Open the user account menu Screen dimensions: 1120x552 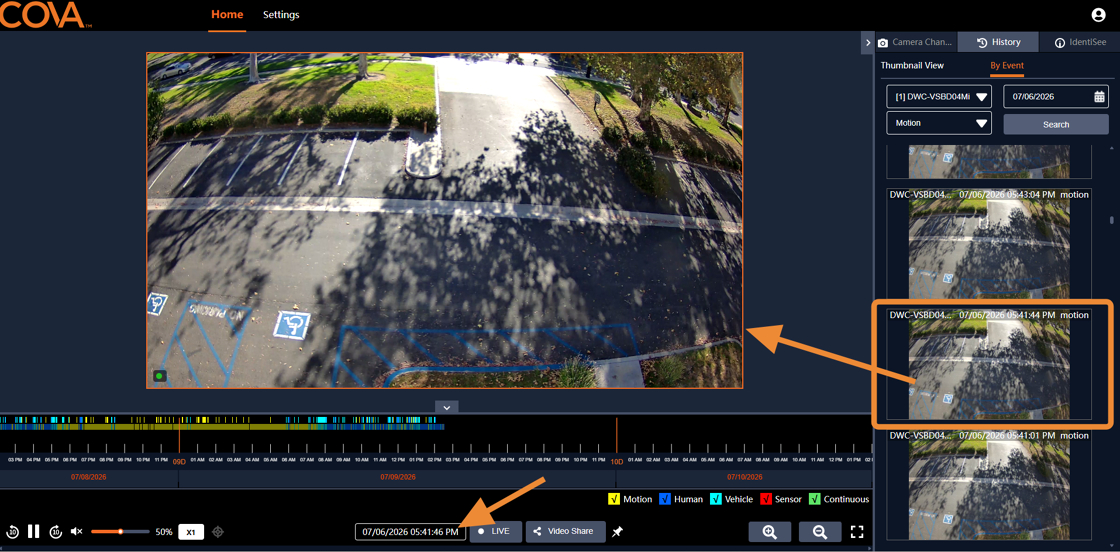tap(1098, 15)
